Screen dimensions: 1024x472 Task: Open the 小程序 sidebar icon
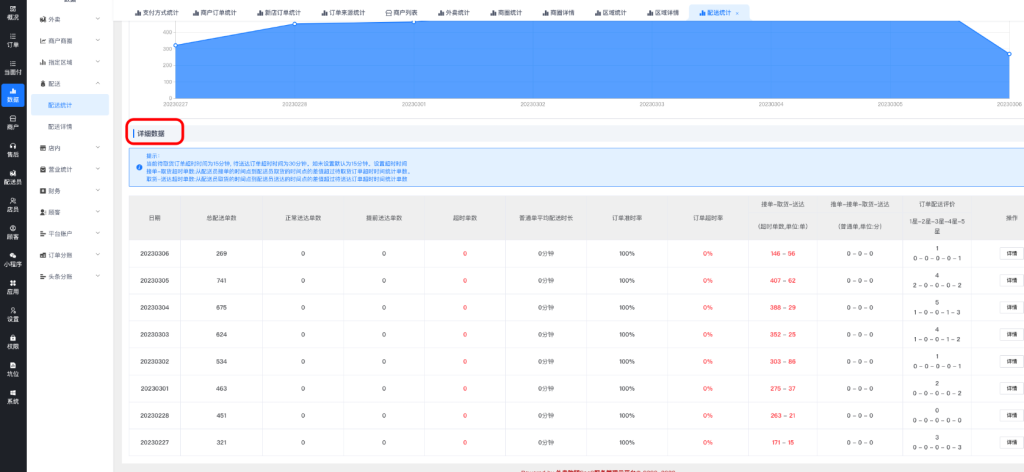(x=13, y=260)
